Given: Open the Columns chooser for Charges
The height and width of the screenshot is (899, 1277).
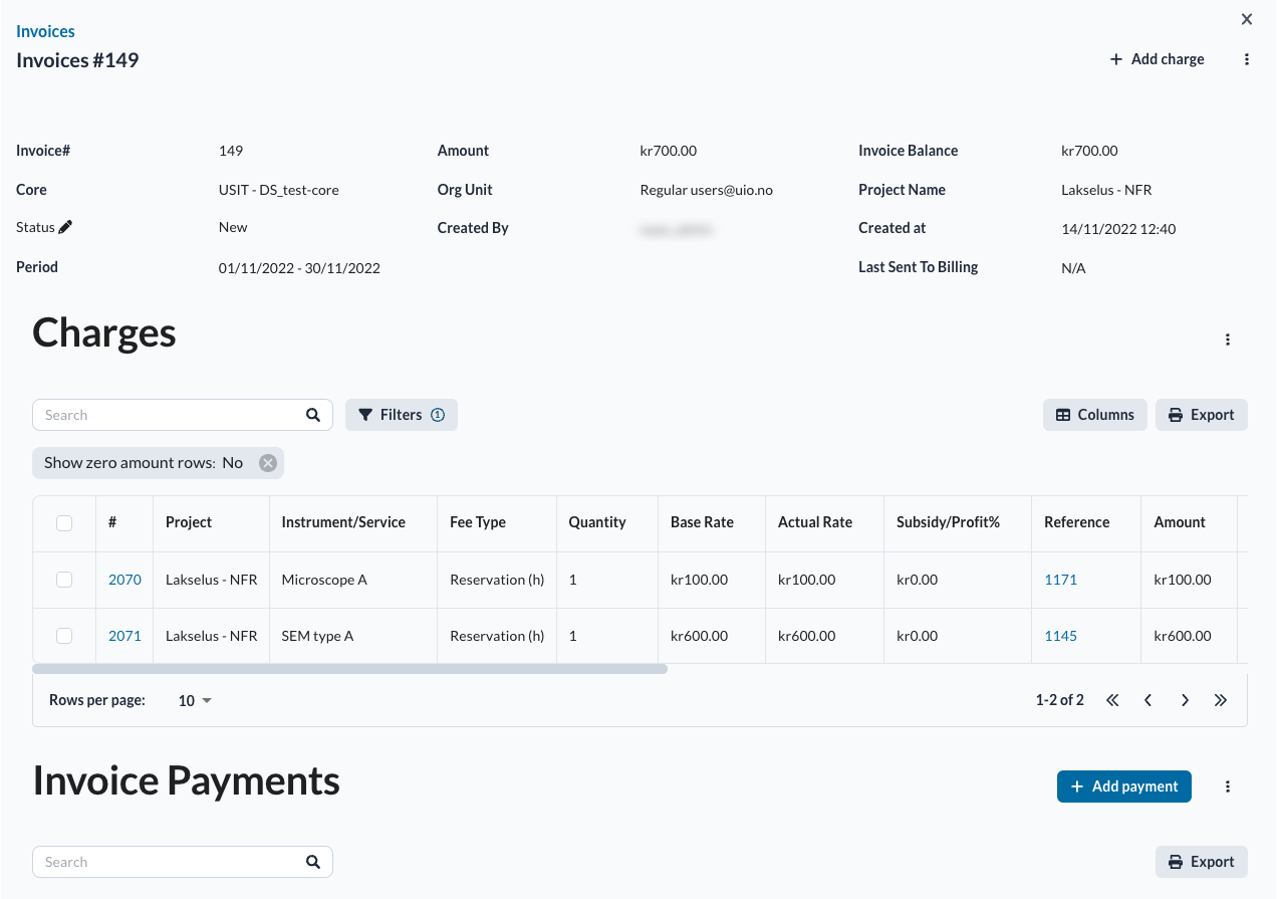Looking at the screenshot, I should tap(1095, 415).
